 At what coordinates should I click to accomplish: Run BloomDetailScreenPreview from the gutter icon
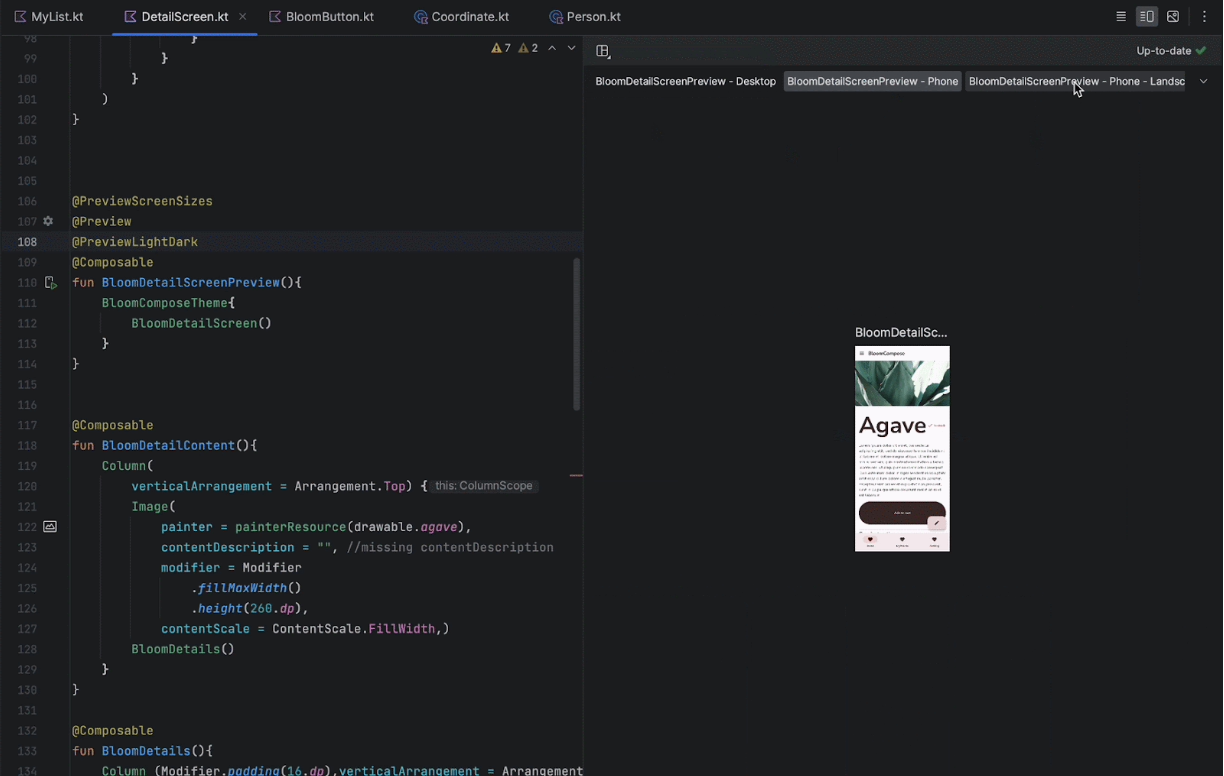[50, 283]
